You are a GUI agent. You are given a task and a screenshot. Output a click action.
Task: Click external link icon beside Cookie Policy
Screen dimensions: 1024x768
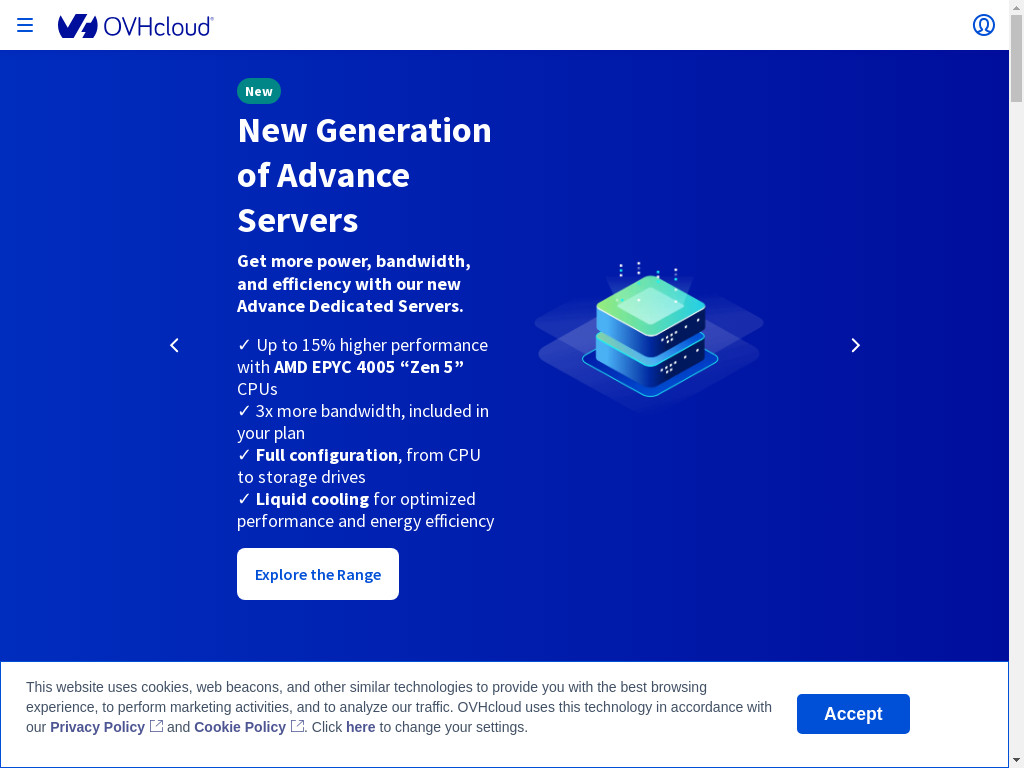298,727
